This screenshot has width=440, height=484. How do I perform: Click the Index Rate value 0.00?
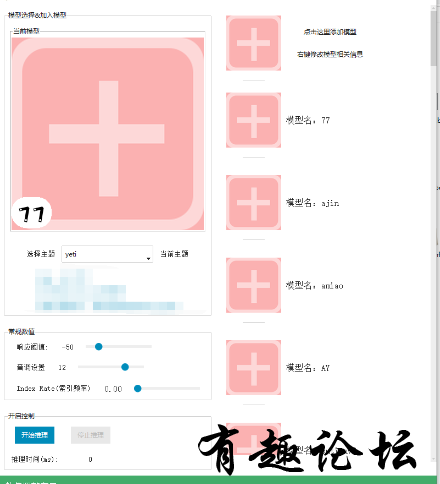(x=113, y=389)
